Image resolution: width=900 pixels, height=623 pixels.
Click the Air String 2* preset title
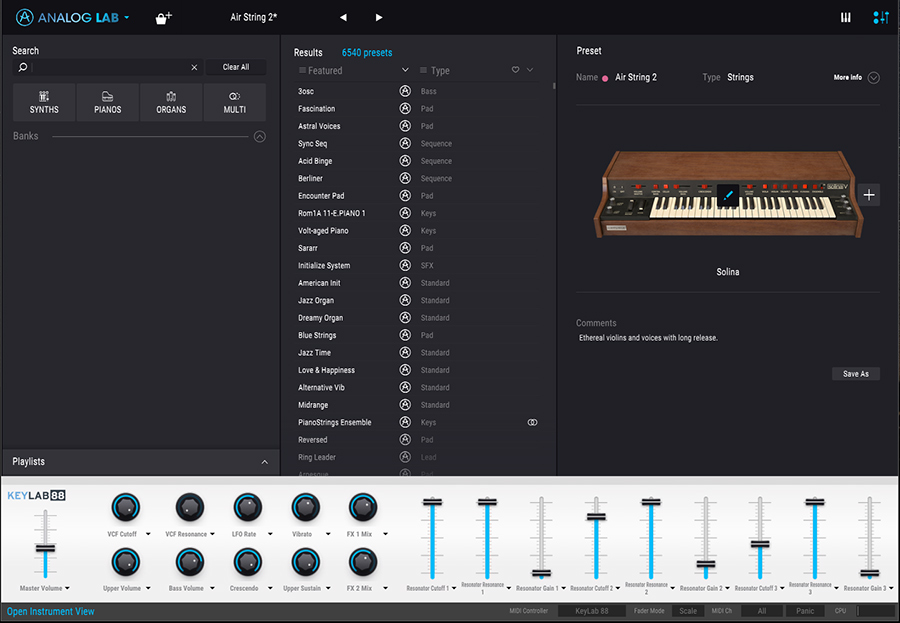click(x=253, y=17)
